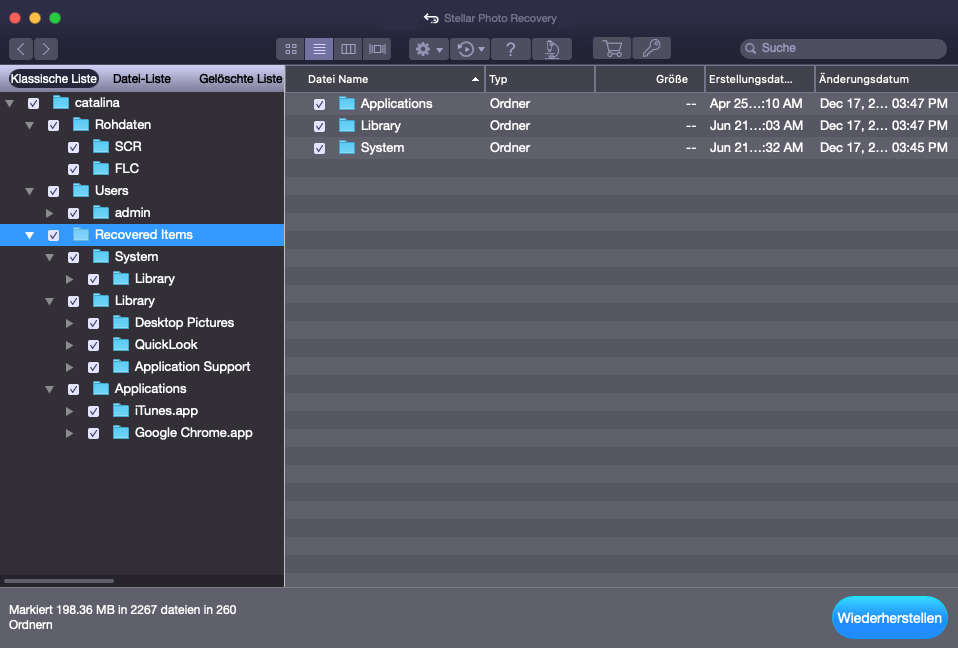Image resolution: width=958 pixels, height=648 pixels.
Task: Click the Suche search field
Action: pos(845,48)
